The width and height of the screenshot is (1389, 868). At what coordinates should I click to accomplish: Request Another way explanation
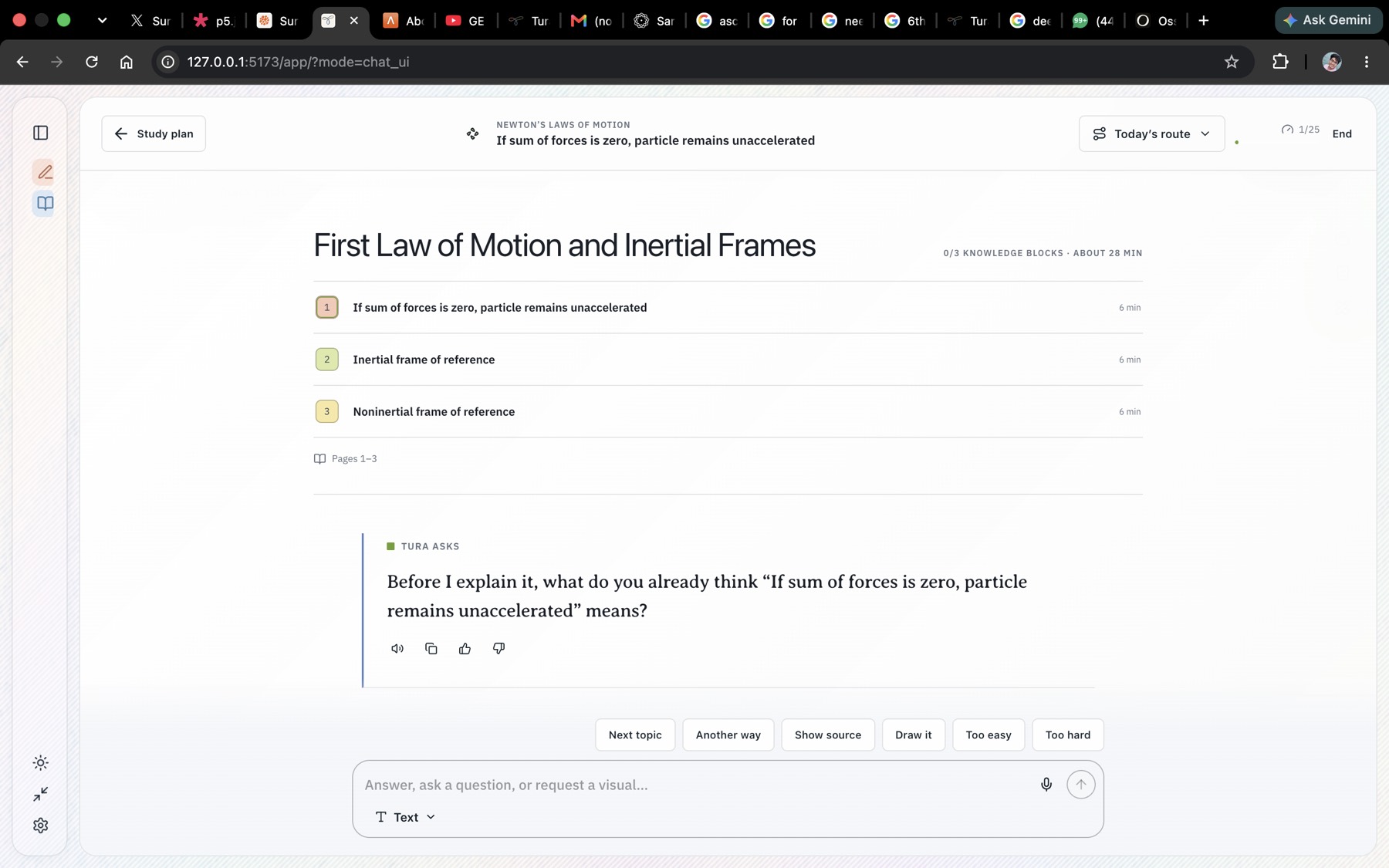(x=728, y=735)
